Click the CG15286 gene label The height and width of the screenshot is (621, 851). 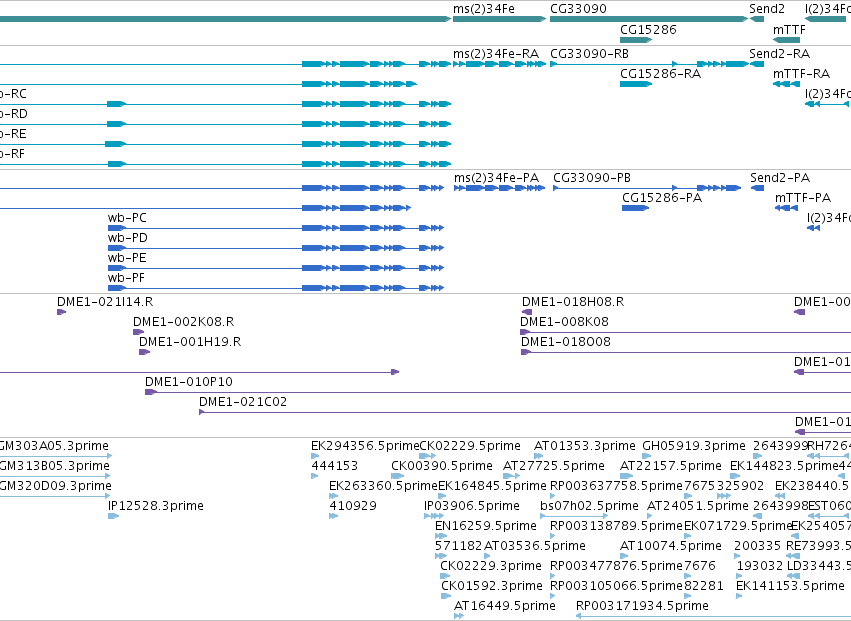pyautogui.click(x=648, y=30)
